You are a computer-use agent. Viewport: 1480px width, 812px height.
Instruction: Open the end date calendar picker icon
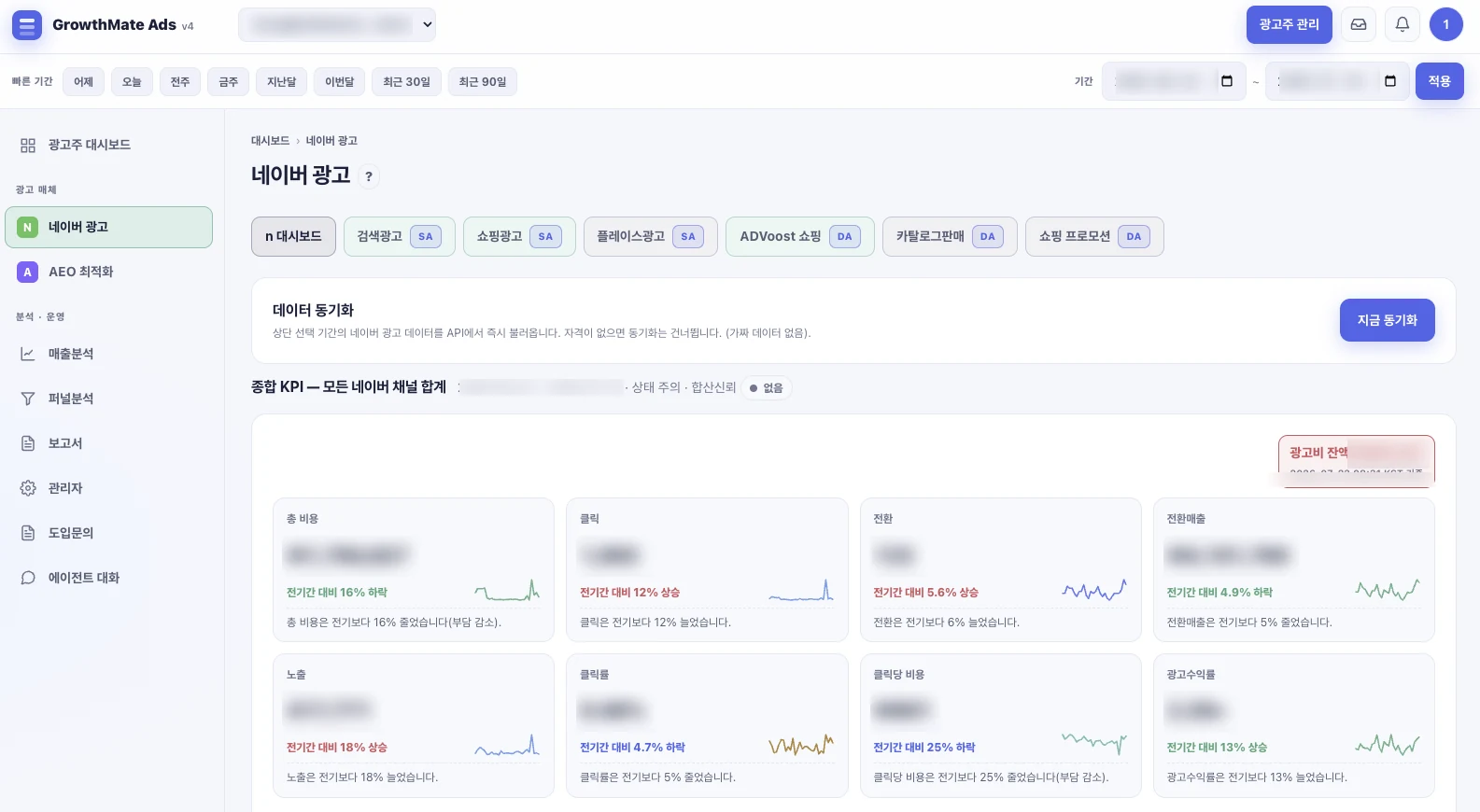[x=1390, y=81]
